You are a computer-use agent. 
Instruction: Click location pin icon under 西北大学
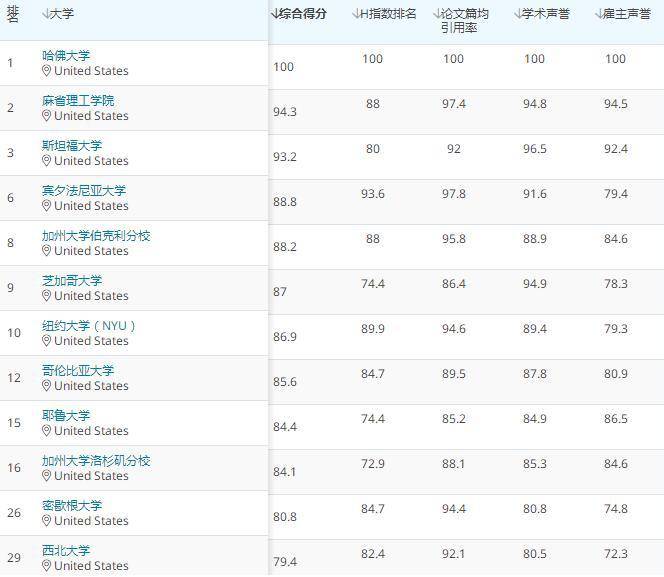pyautogui.click(x=47, y=566)
